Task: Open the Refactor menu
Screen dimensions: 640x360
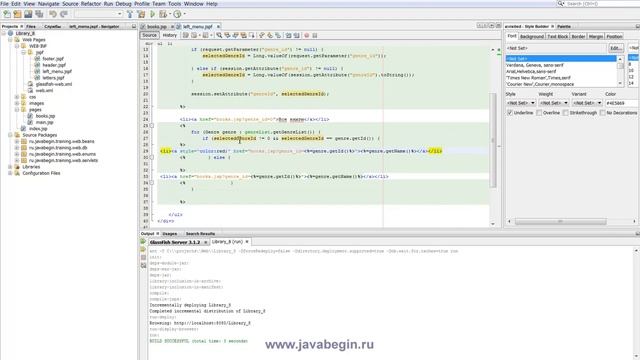Action: pos(91,4)
